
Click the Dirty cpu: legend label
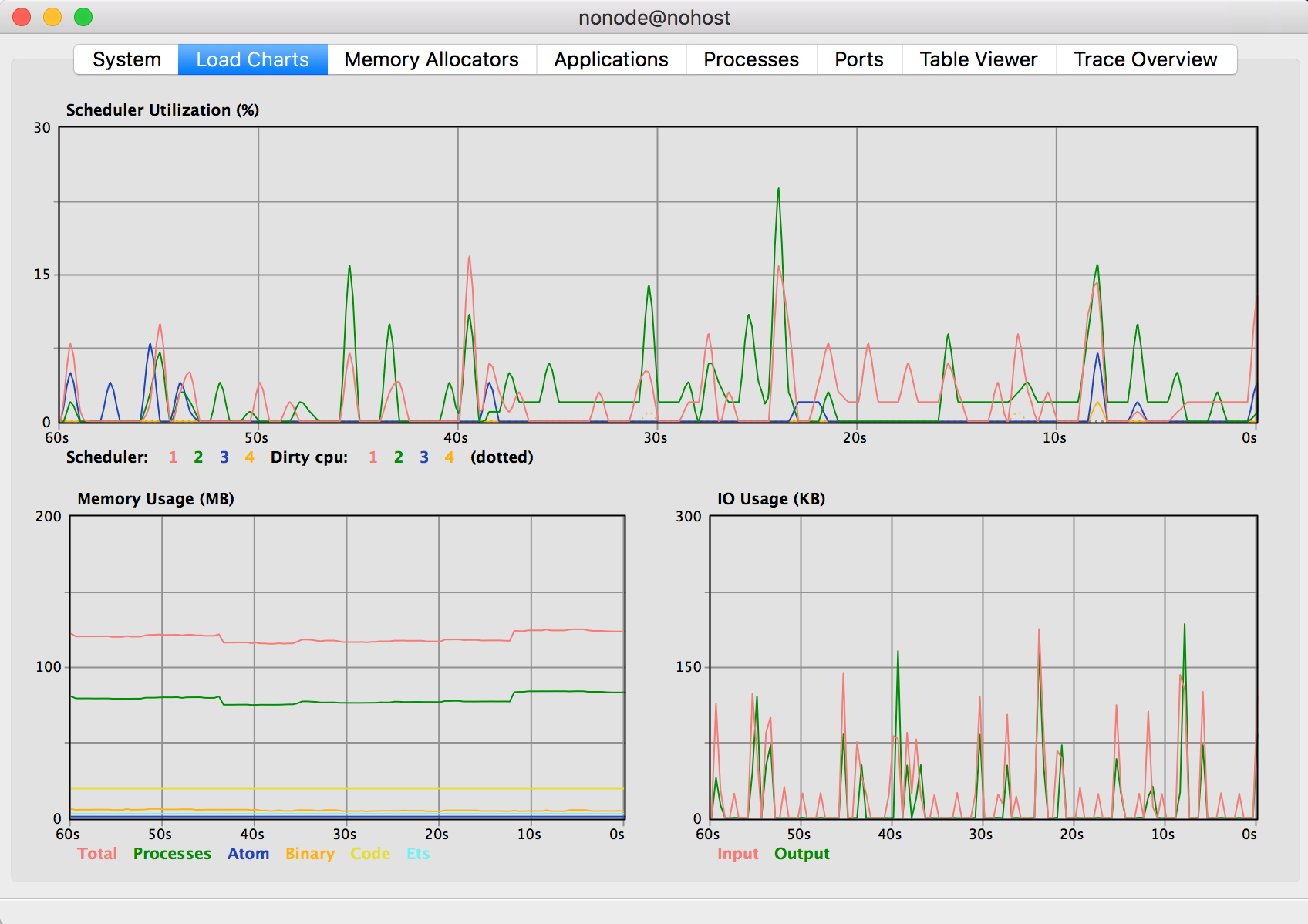pos(309,457)
